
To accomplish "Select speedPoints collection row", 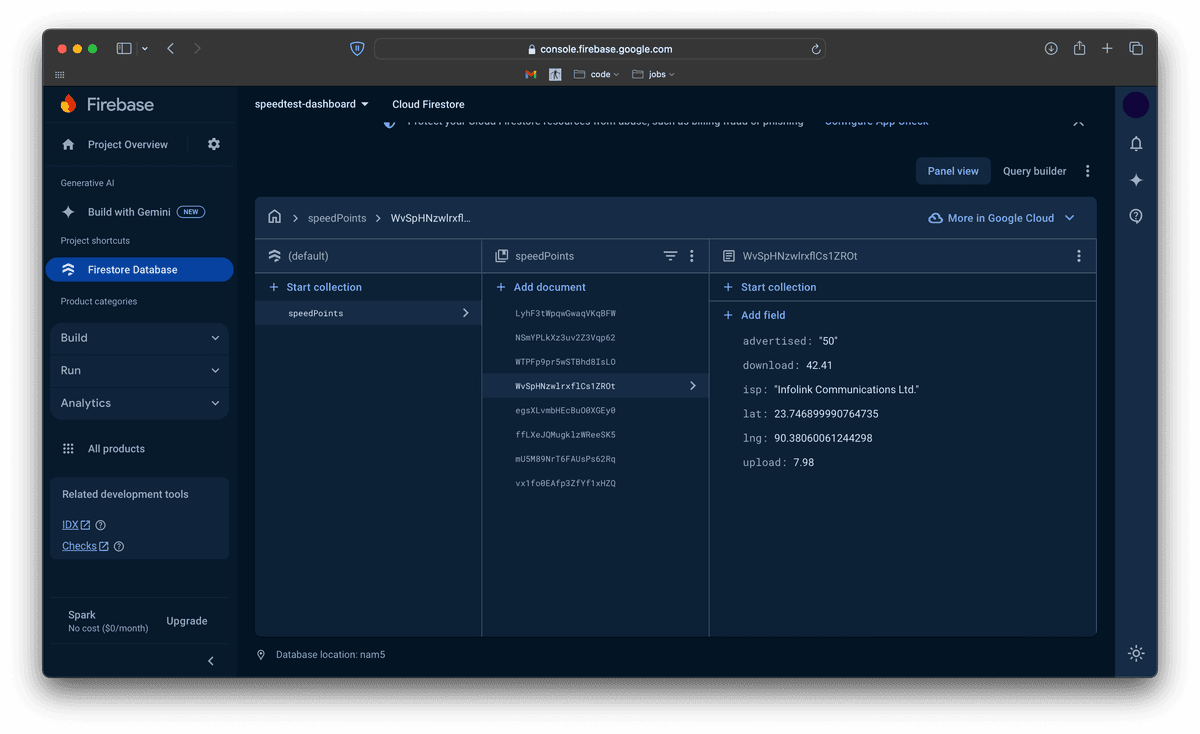I will click(x=368, y=313).
